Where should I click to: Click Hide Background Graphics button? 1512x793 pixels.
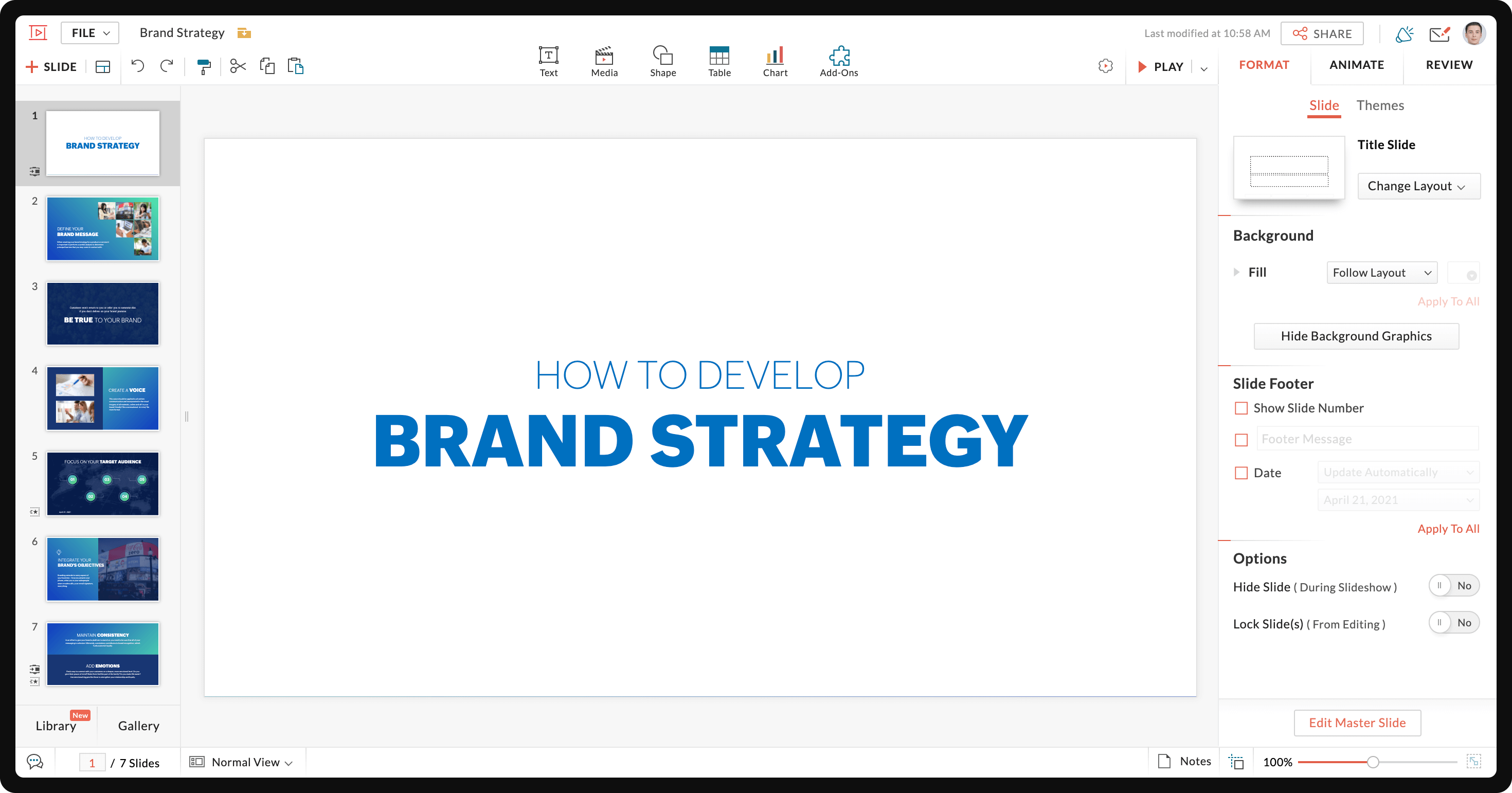(x=1356, y=336)
